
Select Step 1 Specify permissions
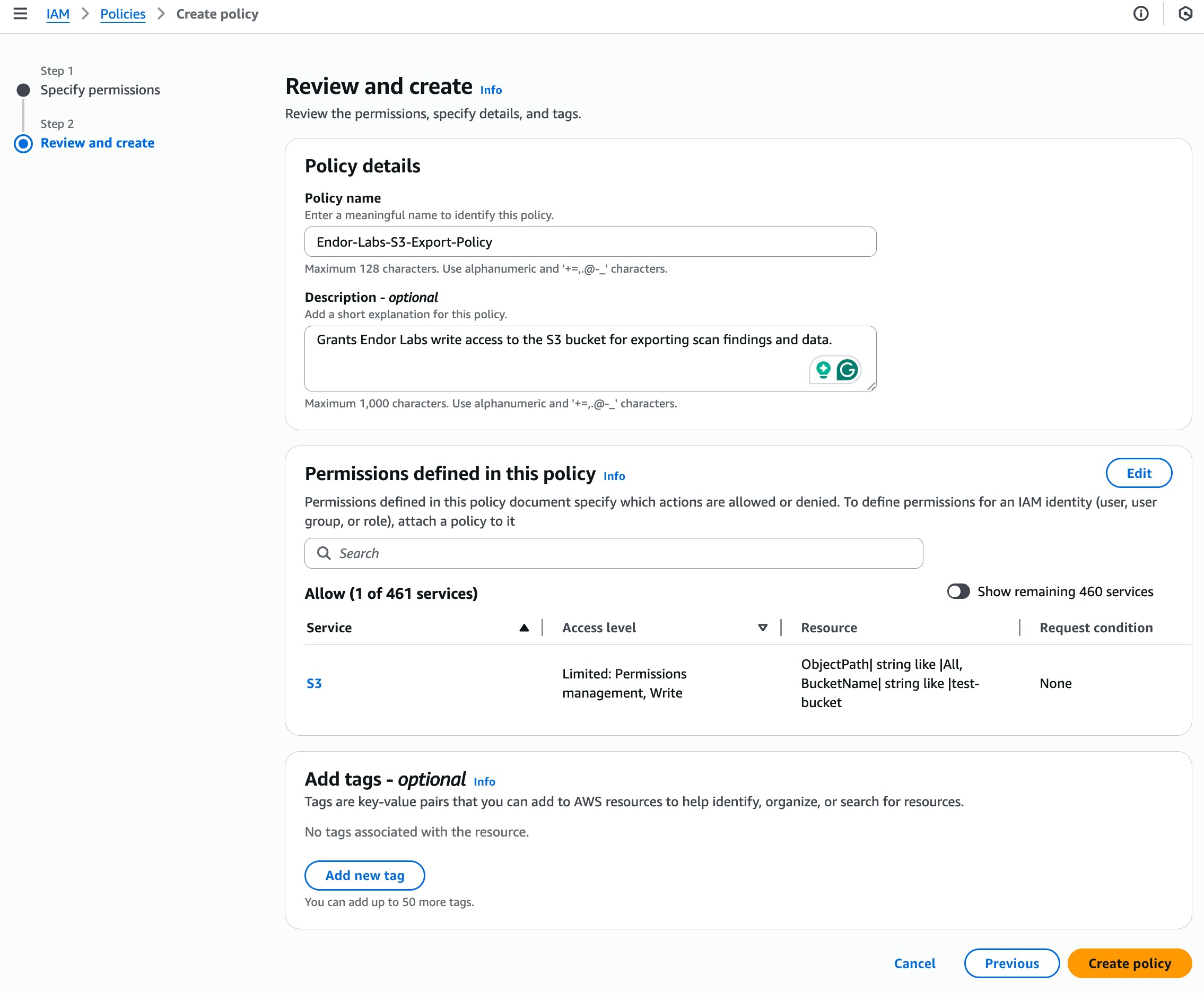pos(100,89)
